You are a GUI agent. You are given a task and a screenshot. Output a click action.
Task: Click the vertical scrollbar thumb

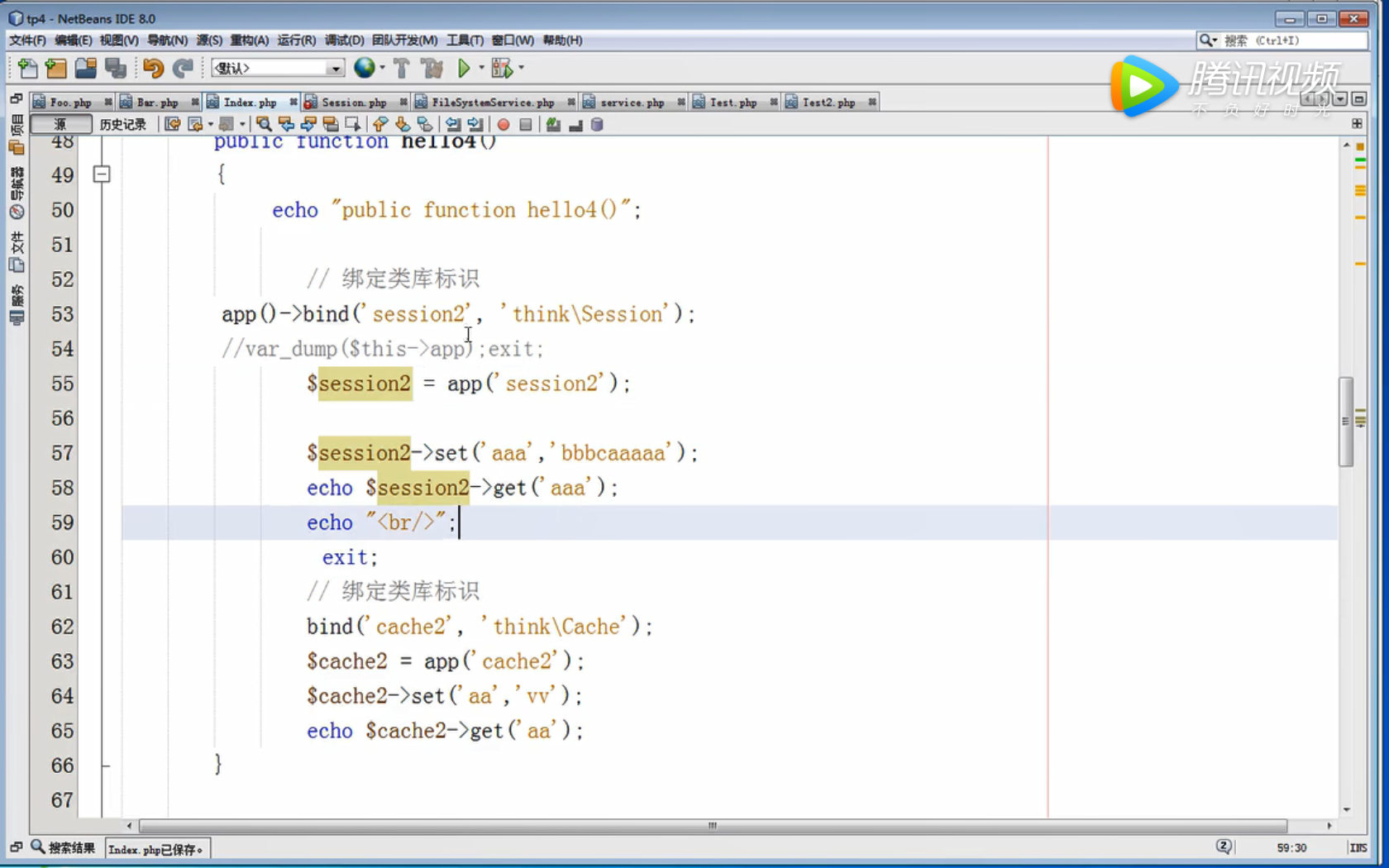click(x=1346, y=422)
